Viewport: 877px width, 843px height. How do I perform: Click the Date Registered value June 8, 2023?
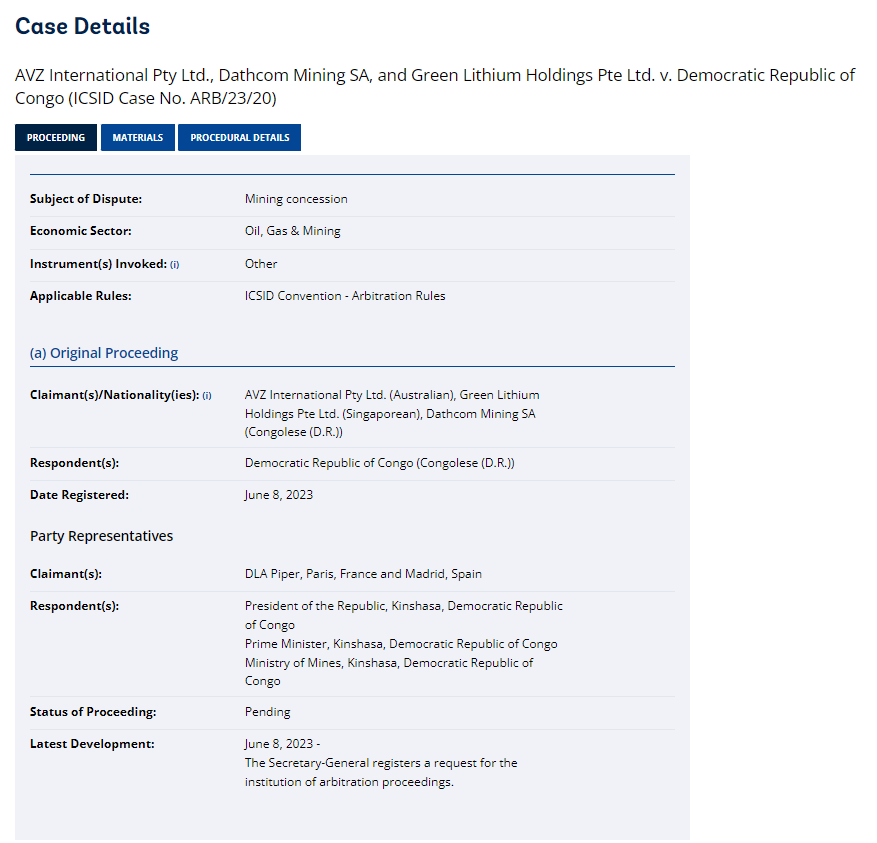pos(279,495)
